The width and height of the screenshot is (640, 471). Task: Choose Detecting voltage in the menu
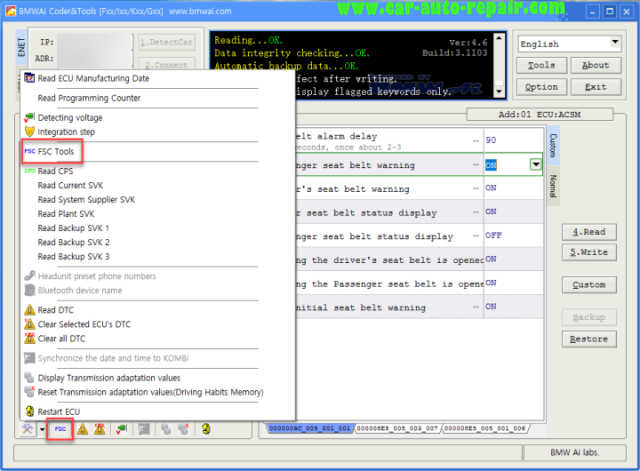tap(70, 118)
